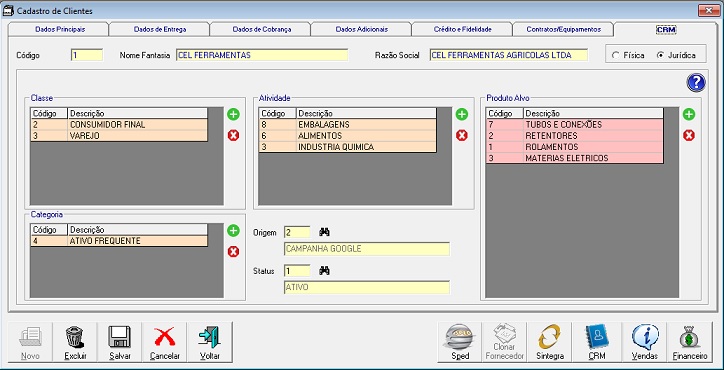Click window icon in Cadastro de Clientes title
Viewport: 724px width, 370px height.
point(8,10)
